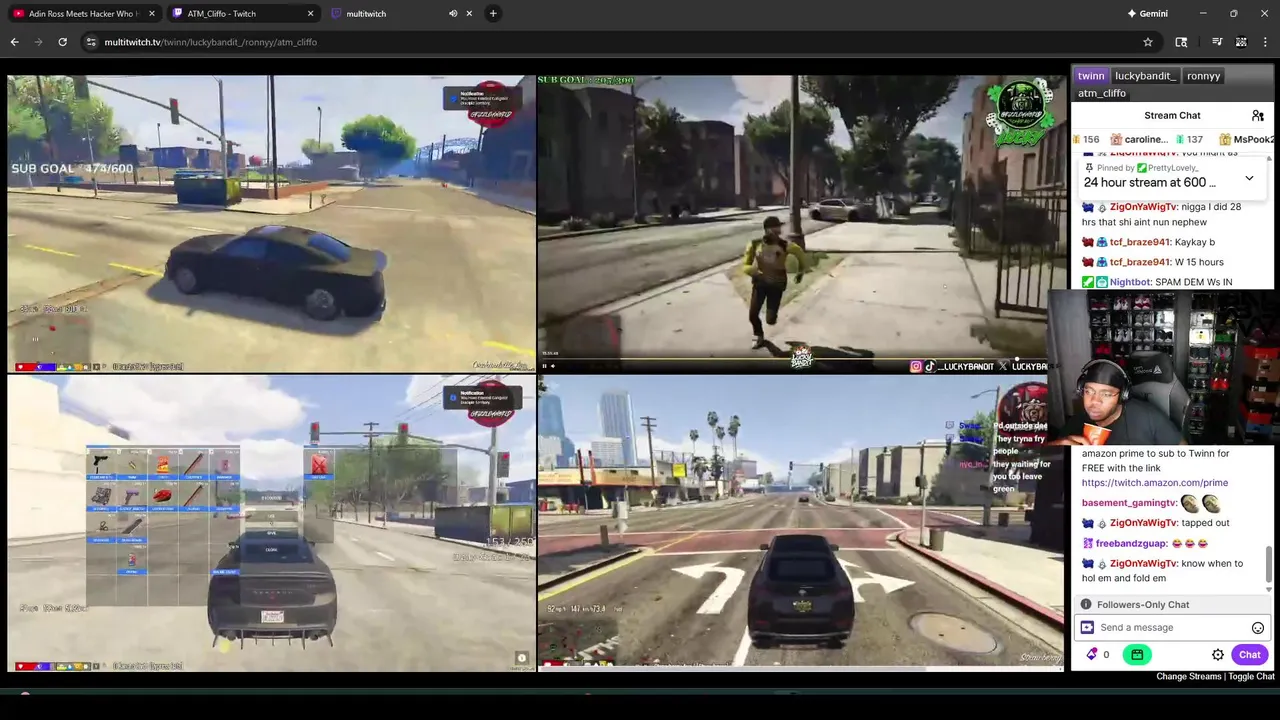Open the twitch.amazon.com/prime link
The width and height of the screenshot is (1280, 720).
click(x=1154, y=482)
